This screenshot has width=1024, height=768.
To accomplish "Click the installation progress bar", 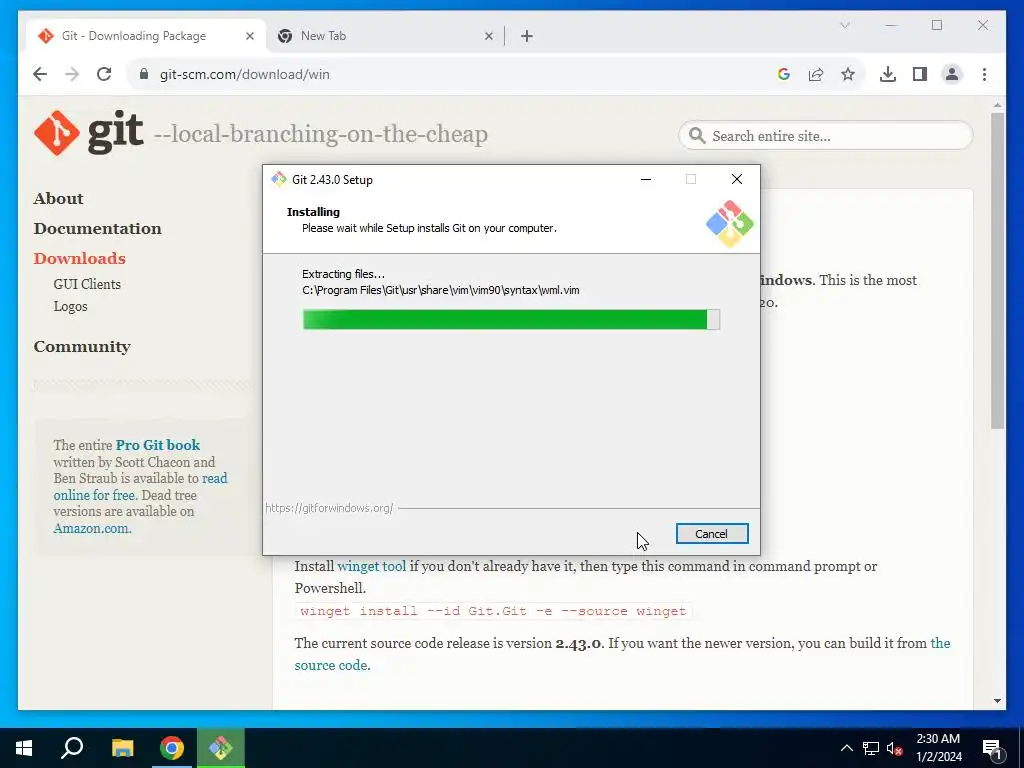I will [511, 319].
